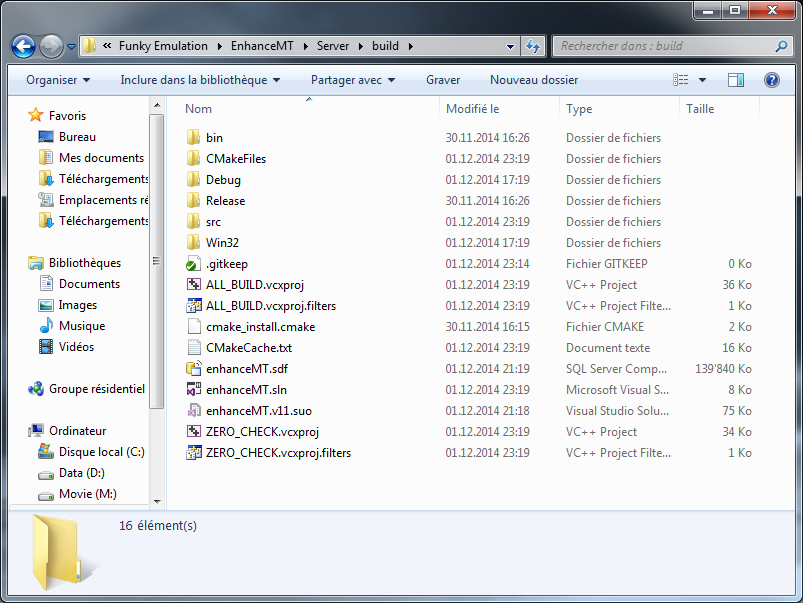Sort by the Nom column header
Image resolution: width=803 pixels, height=603 pixels.
coord(198,109)
